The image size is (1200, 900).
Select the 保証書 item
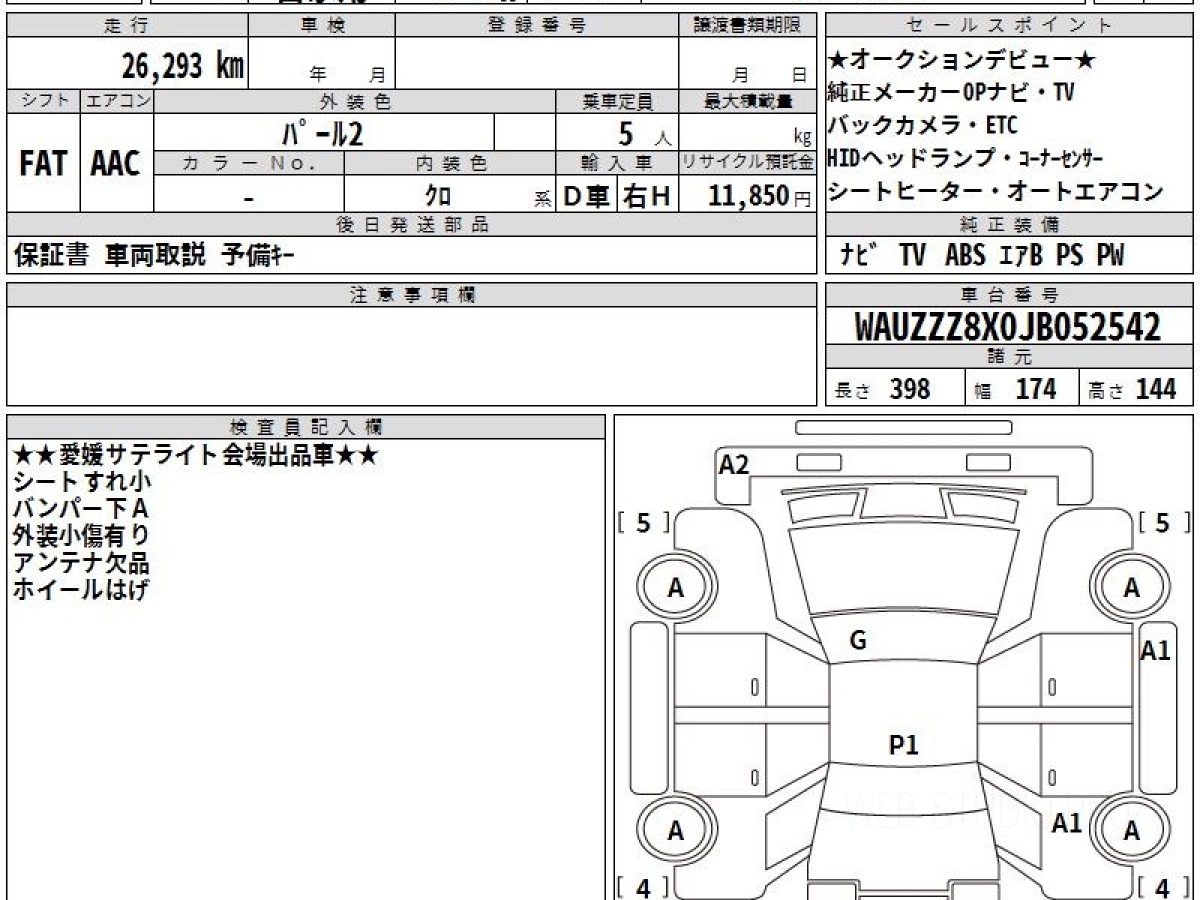pos(51,256)
